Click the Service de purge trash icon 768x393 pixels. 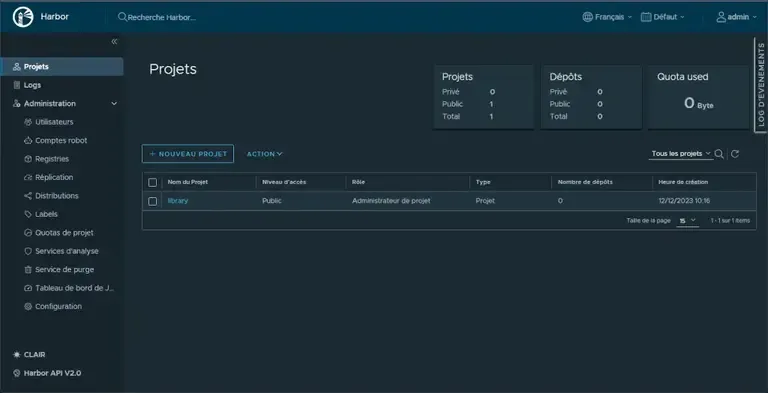point(28,270)
